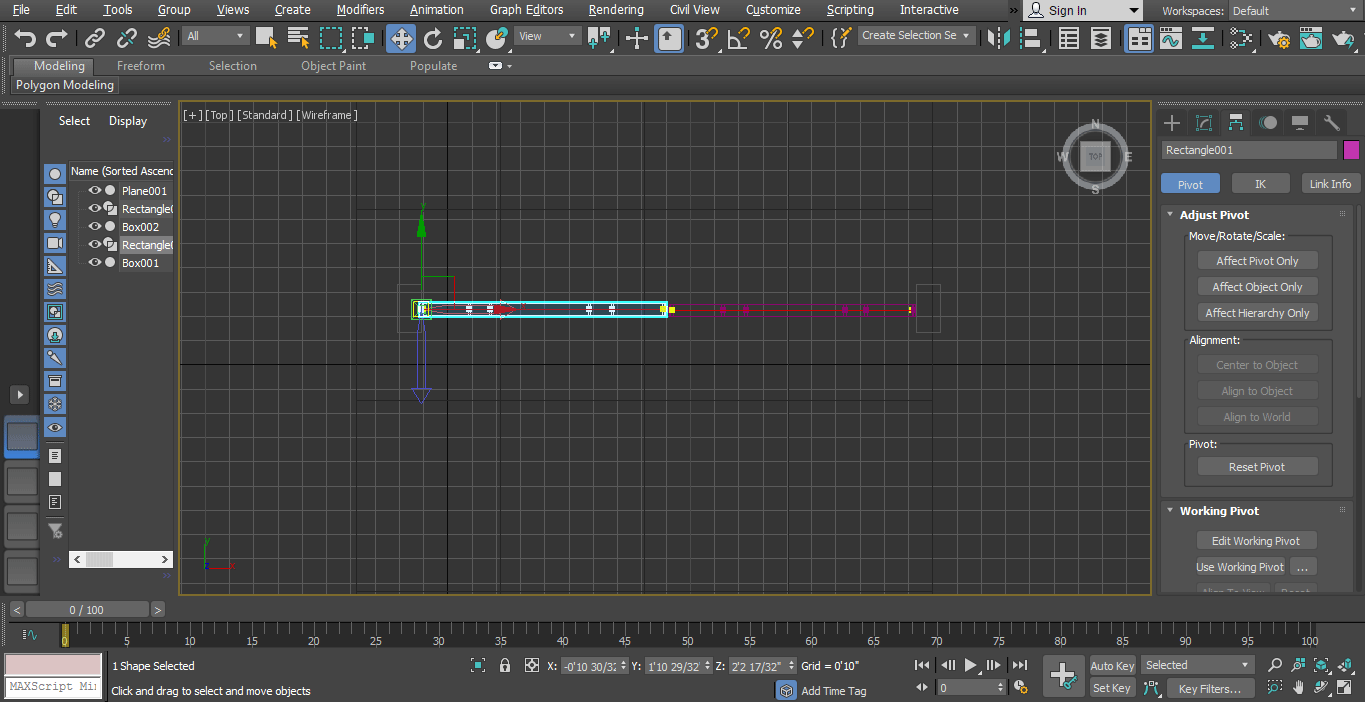Toggle the Angle Snap icon
Image resolution: width=1365 pixels, height=702 pixels.
click(x=739, y=38)
